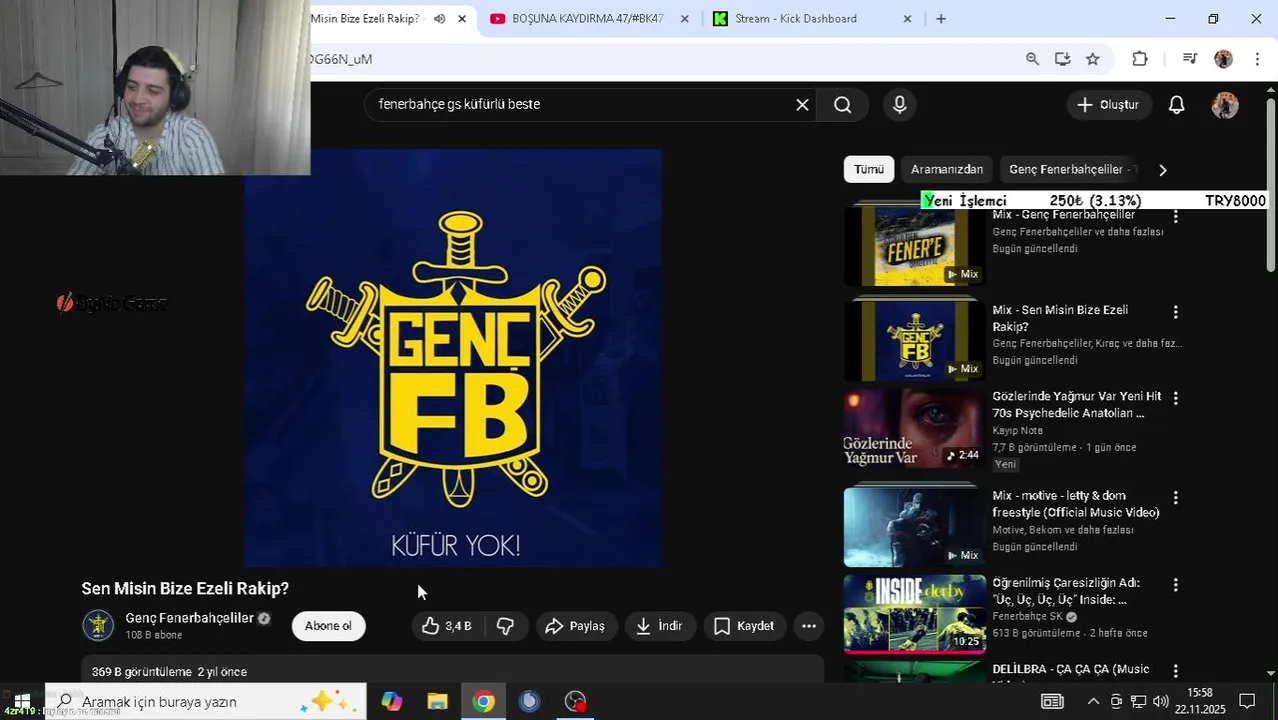Open Chrome zoom magnifier in address bar
This screenshot has width=1278, height=720.
(1032, 59)
